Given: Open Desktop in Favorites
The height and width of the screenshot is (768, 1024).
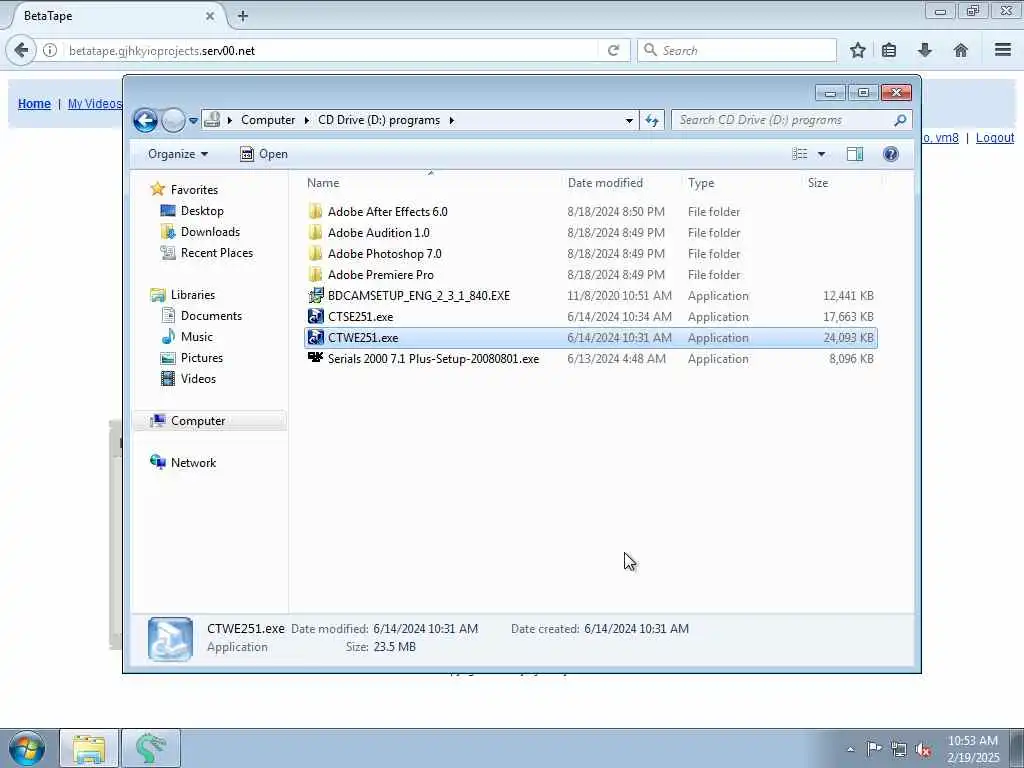Looking at the screenshot, I should (x=202, y=210).
